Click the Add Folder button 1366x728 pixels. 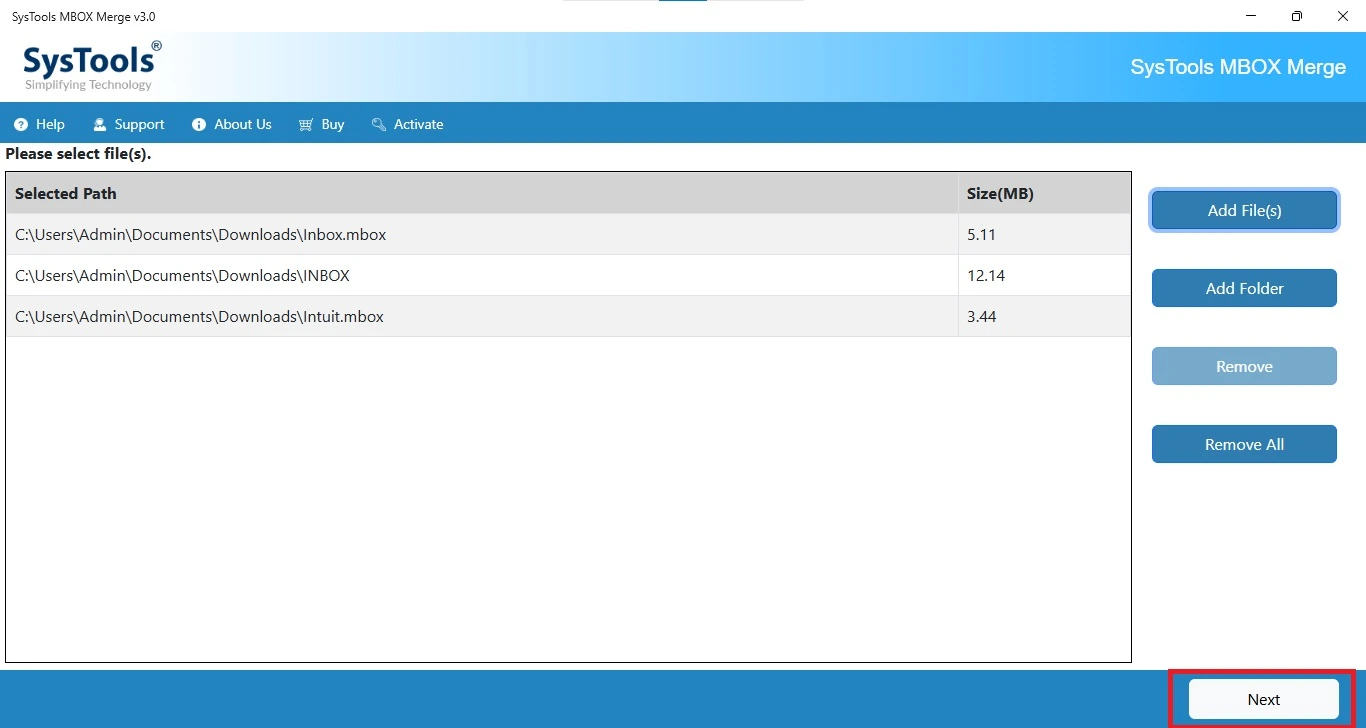coord(1244,288)
